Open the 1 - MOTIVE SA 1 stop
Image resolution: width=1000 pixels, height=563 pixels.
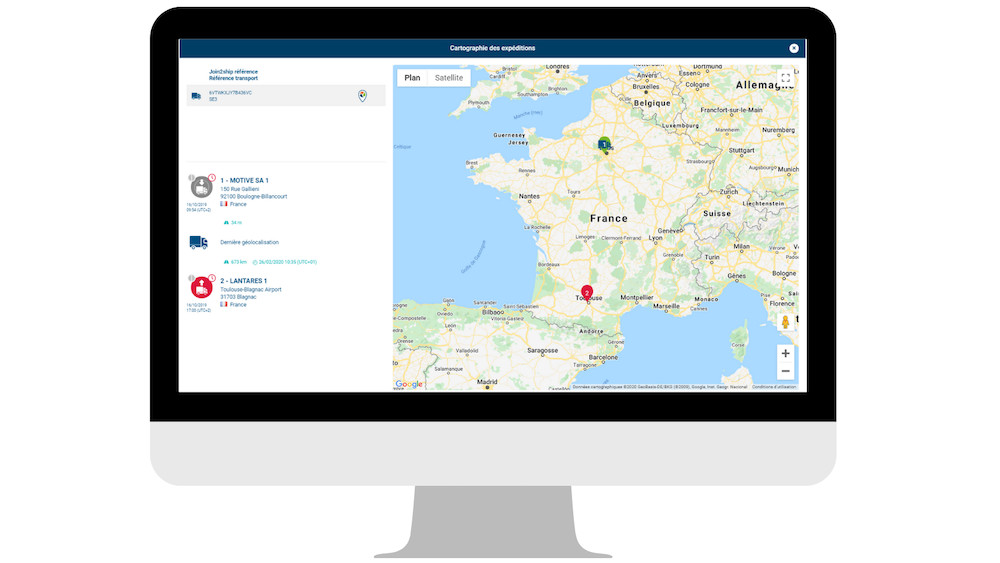(244, 180)
